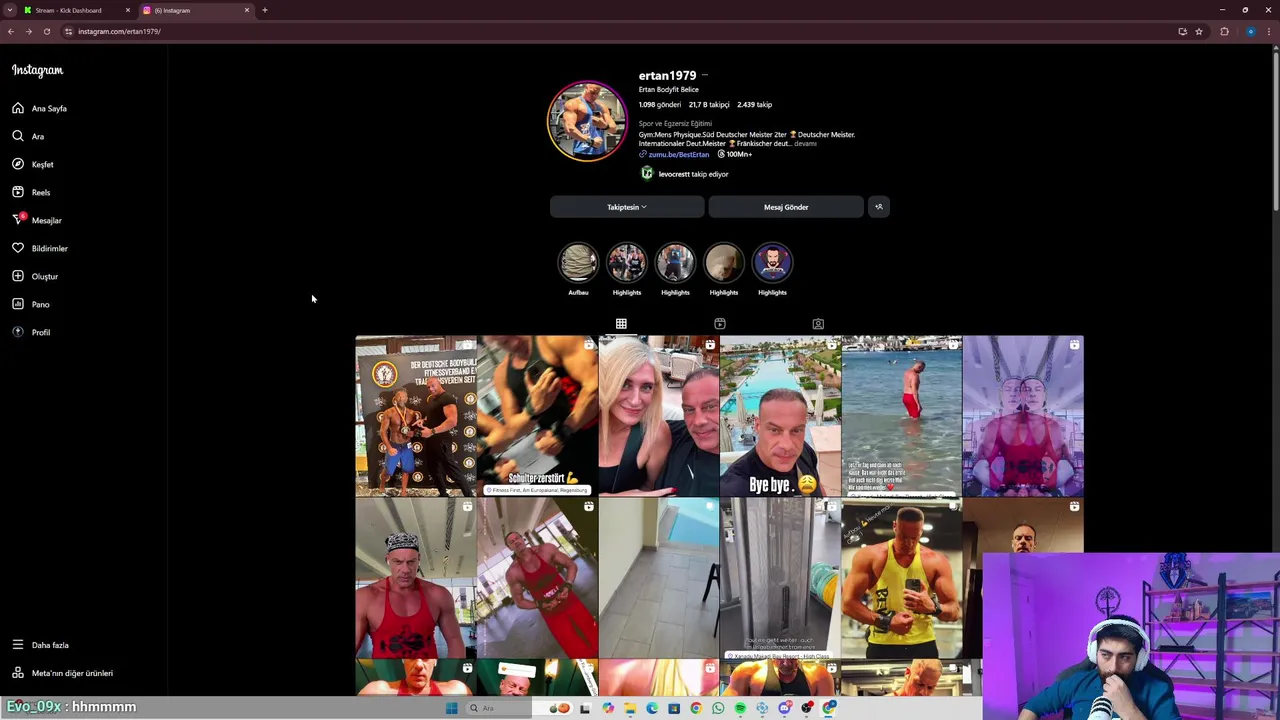Go back in browser history
The width and height of the screenshot is (1280, 720).
click(x=11, y=31)
